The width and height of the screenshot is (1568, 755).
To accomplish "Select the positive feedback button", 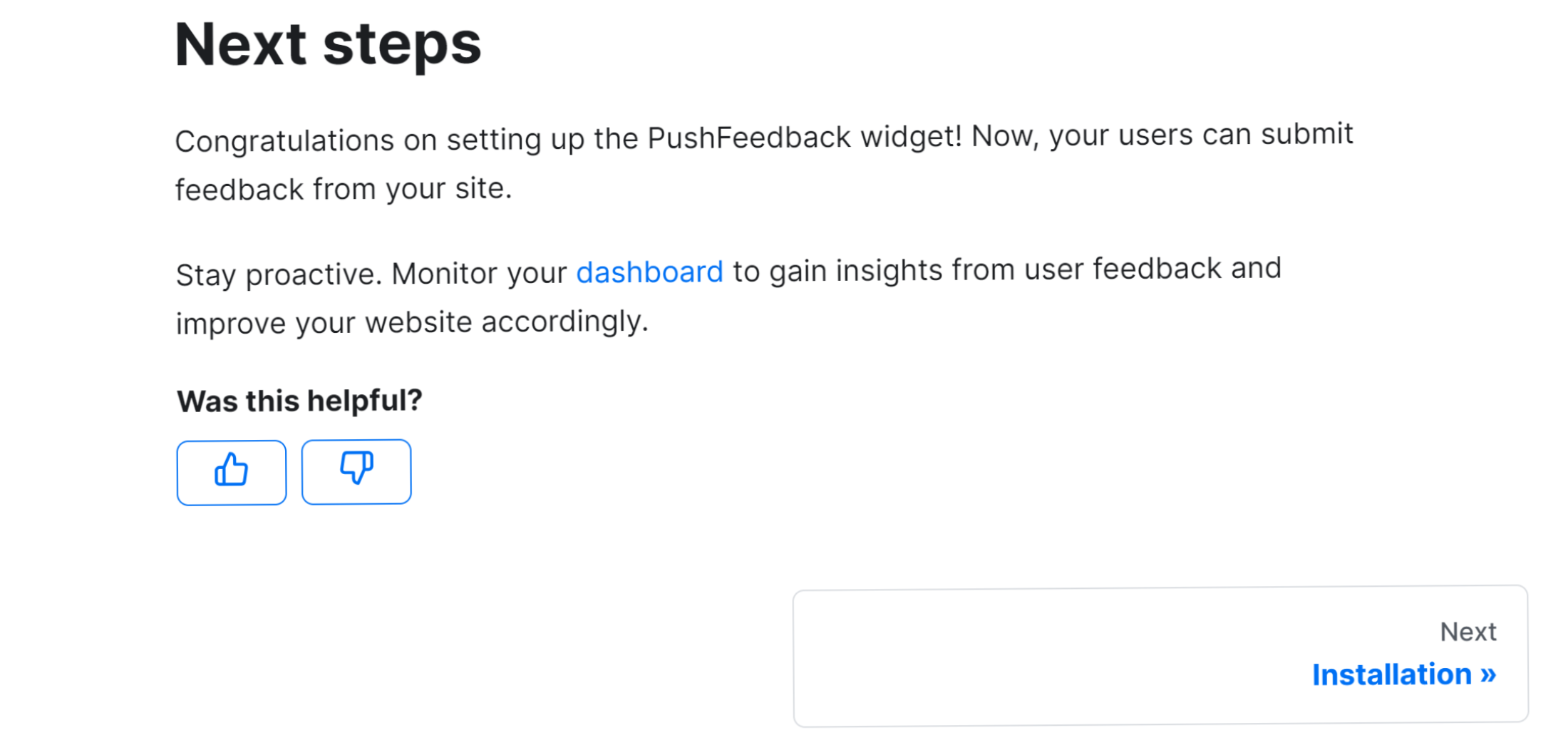I will pyautogui.click(x=232, y=473).
